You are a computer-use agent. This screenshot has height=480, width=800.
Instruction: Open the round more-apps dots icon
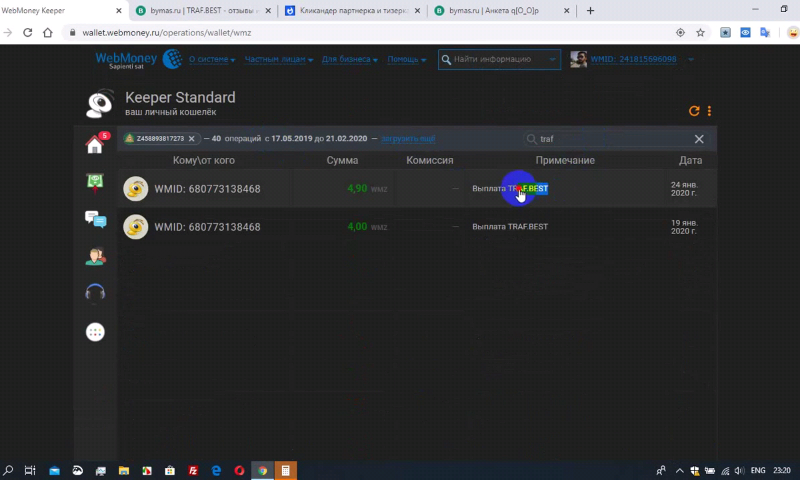(95, 333)
